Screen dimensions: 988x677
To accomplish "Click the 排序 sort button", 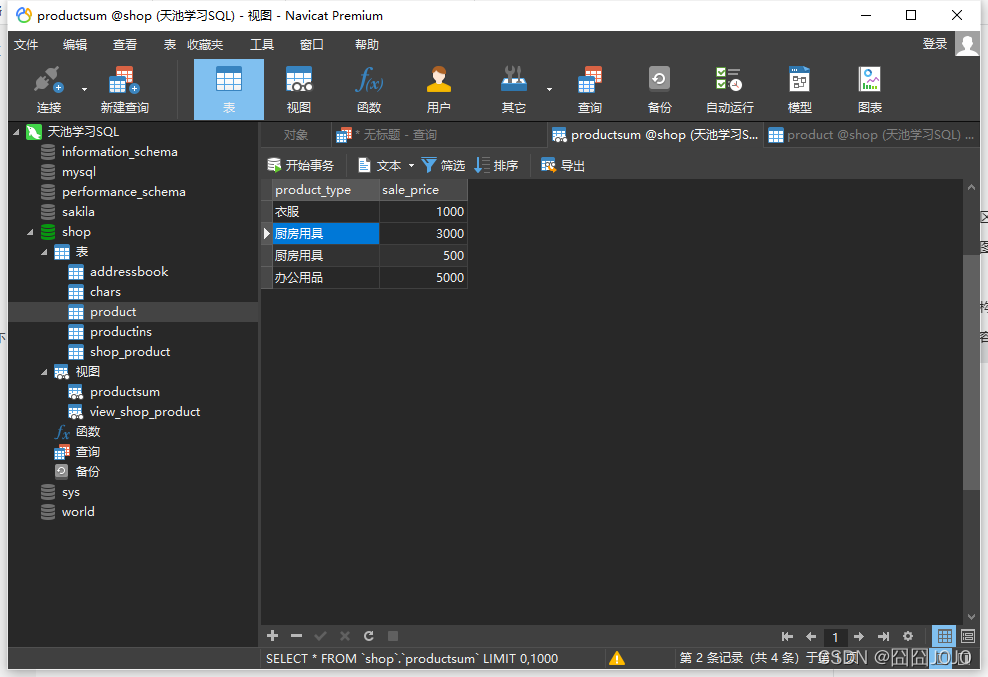I will [497, 165].
